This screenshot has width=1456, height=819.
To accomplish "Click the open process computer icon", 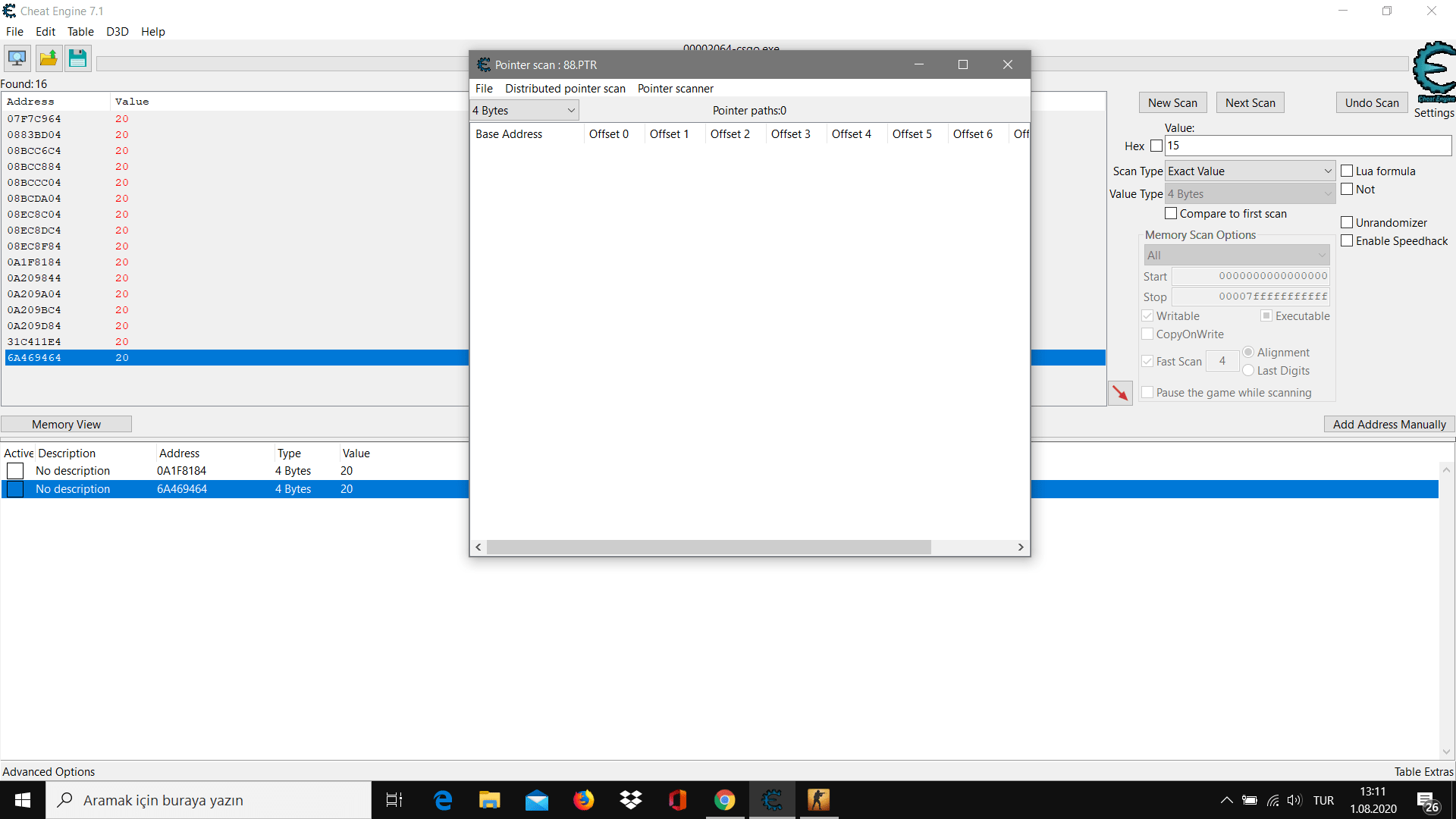I will tap(17, 58).
